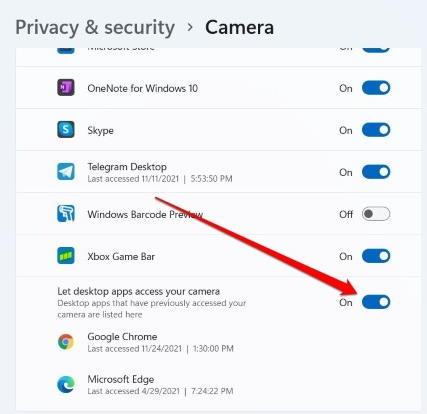Enable Windows Barcode Preview camera access
The image size is (427, 414).
(376, 214)
